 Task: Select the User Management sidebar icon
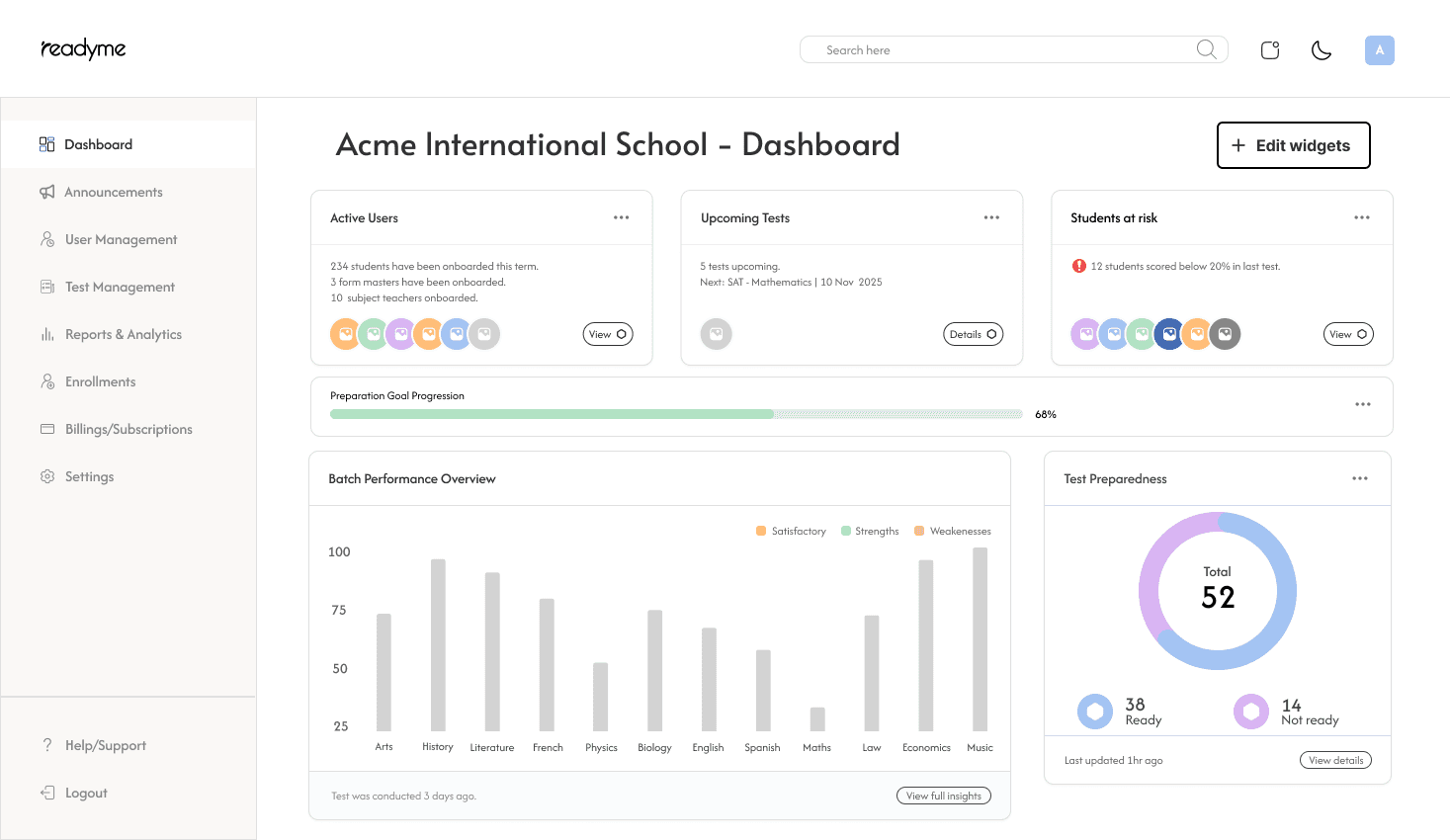click(x=46, y=239)
